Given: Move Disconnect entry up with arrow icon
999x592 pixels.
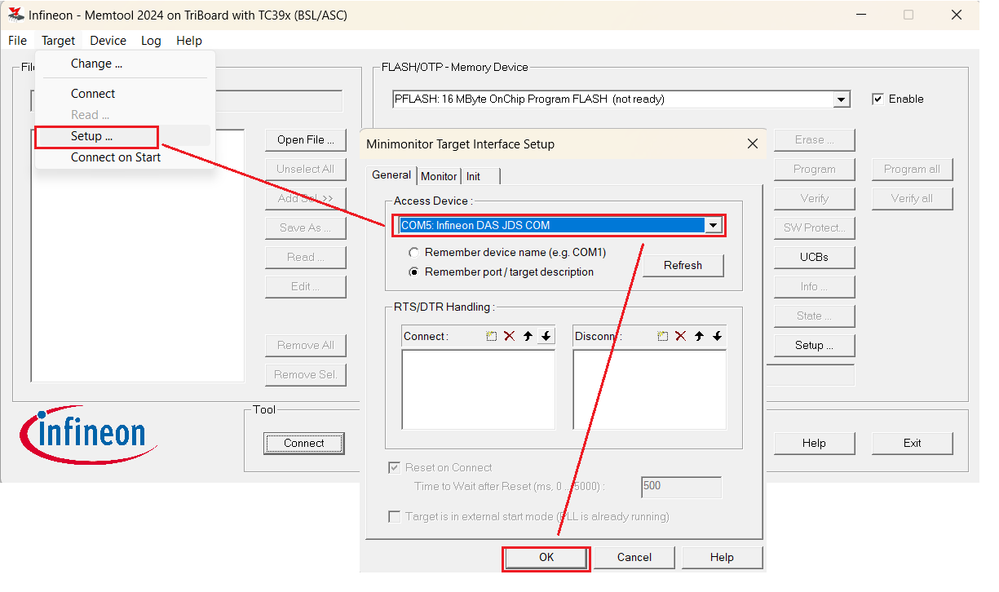Looking at the screenshot, I should tap(698, 337).
